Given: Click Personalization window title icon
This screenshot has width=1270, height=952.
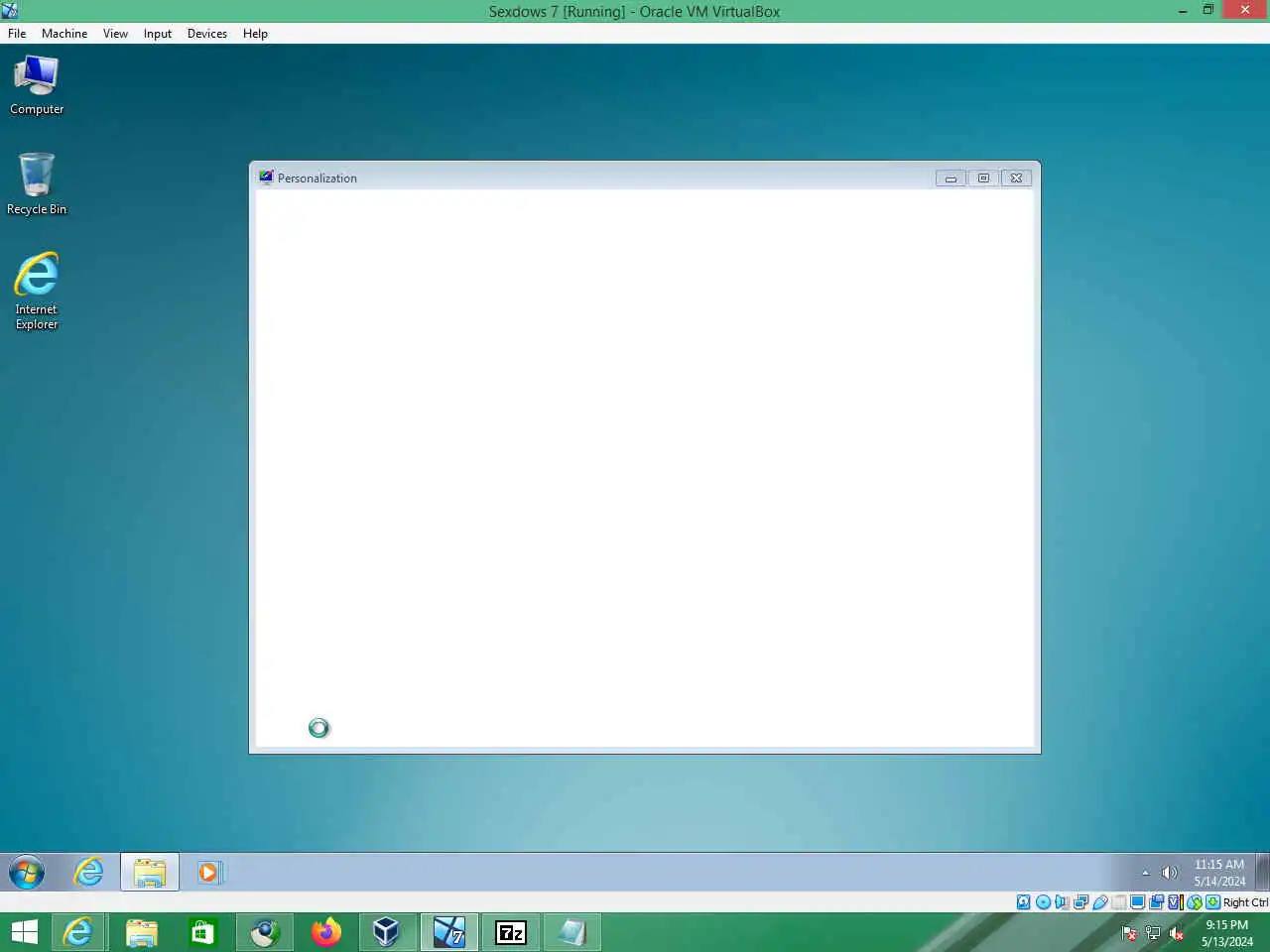Looking at the screenshot, I should tap(266, 178).
